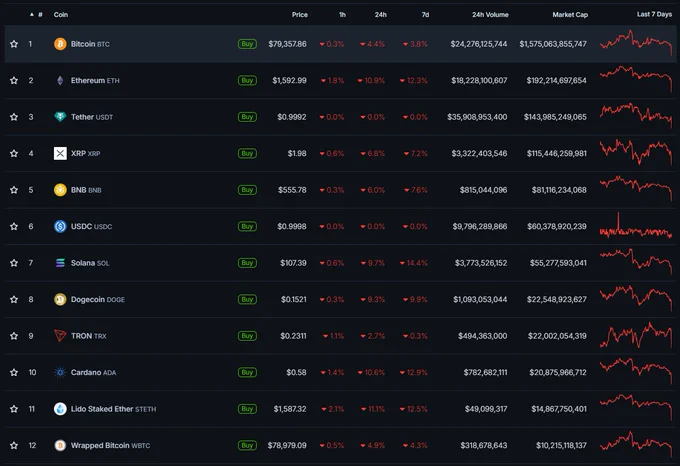Open USDC's 7-day sparkline chart
Viewport: 680px width, 466px height.
[636, 225]
